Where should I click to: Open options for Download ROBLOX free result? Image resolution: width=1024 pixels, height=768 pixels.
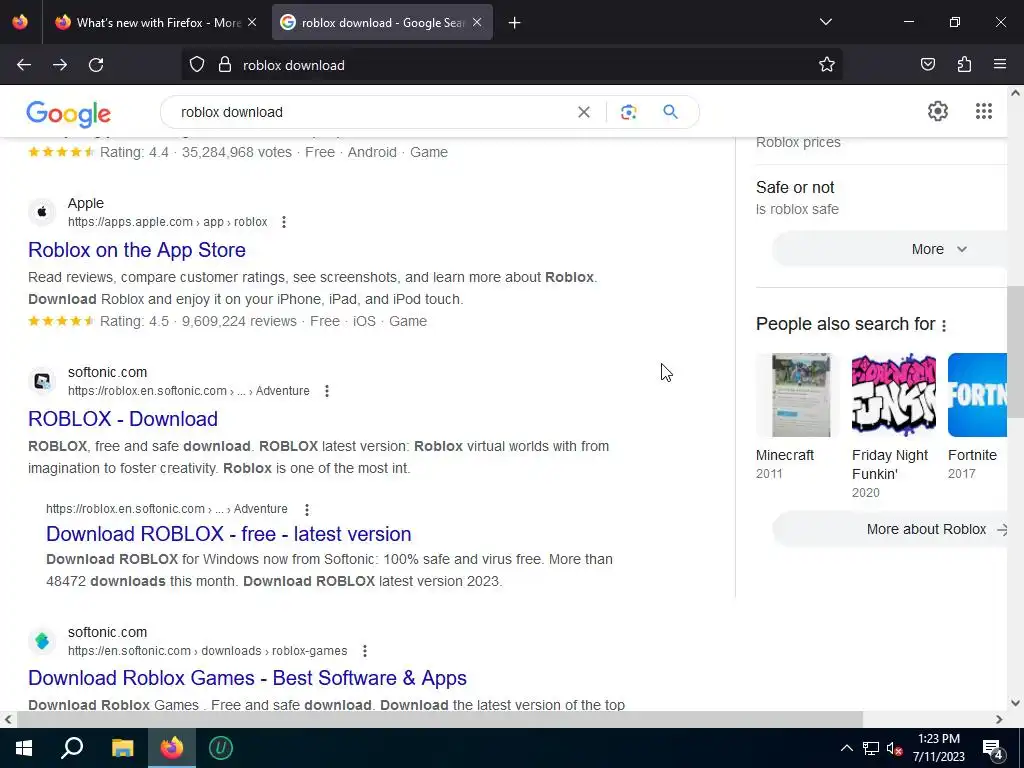pos(306,509)
